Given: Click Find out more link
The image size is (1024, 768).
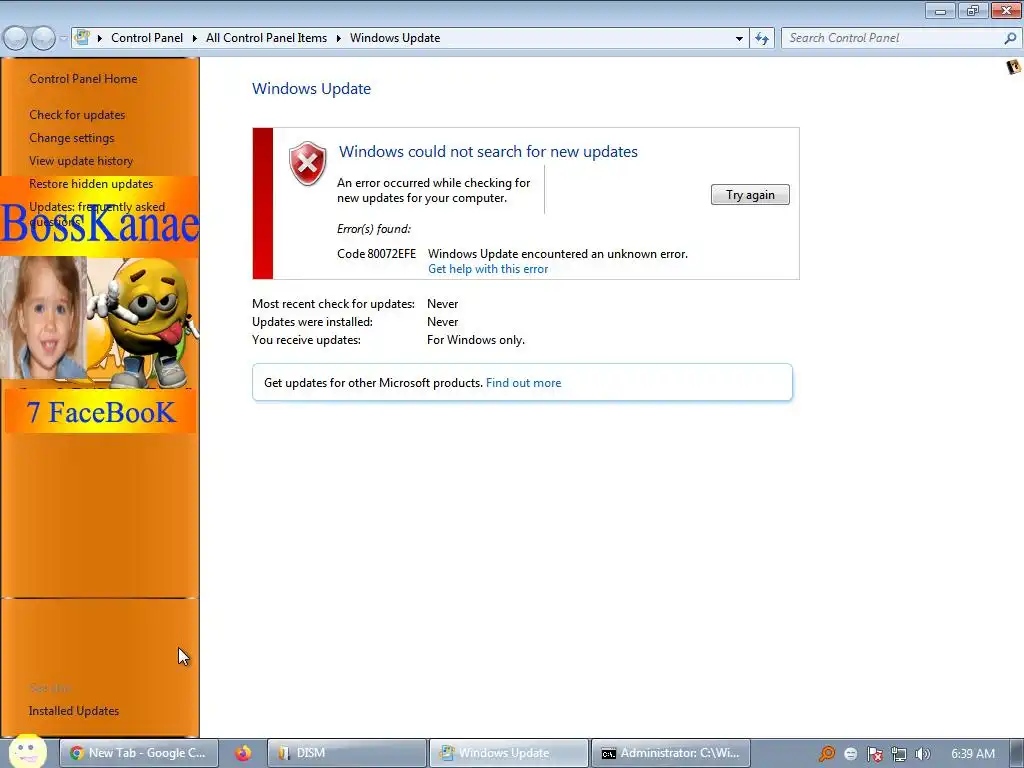Looking at the screenshot, I should (523, 383).
